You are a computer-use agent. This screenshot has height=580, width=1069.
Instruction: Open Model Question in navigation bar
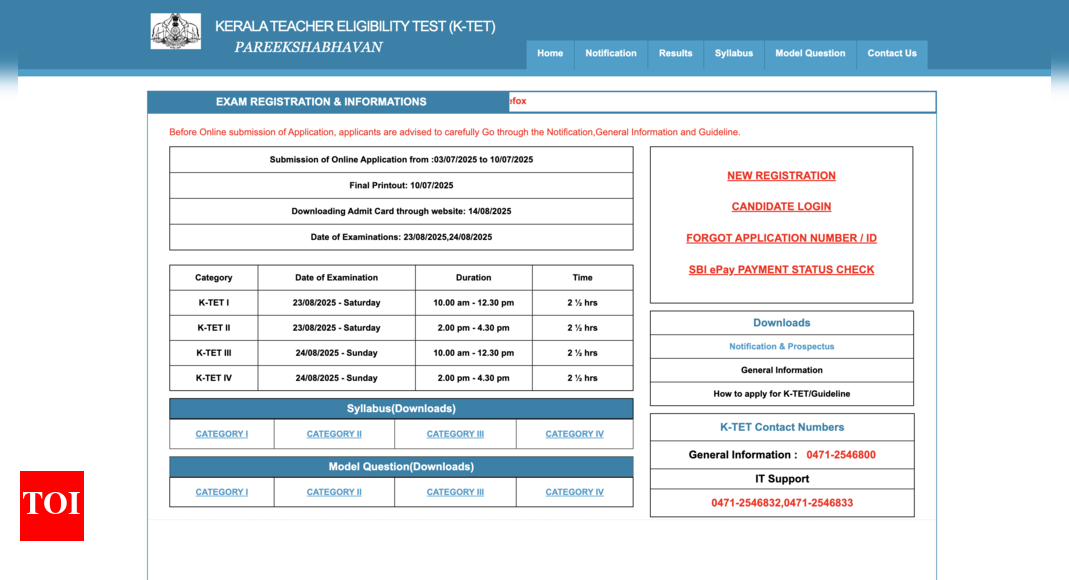(x=810, y=54)
